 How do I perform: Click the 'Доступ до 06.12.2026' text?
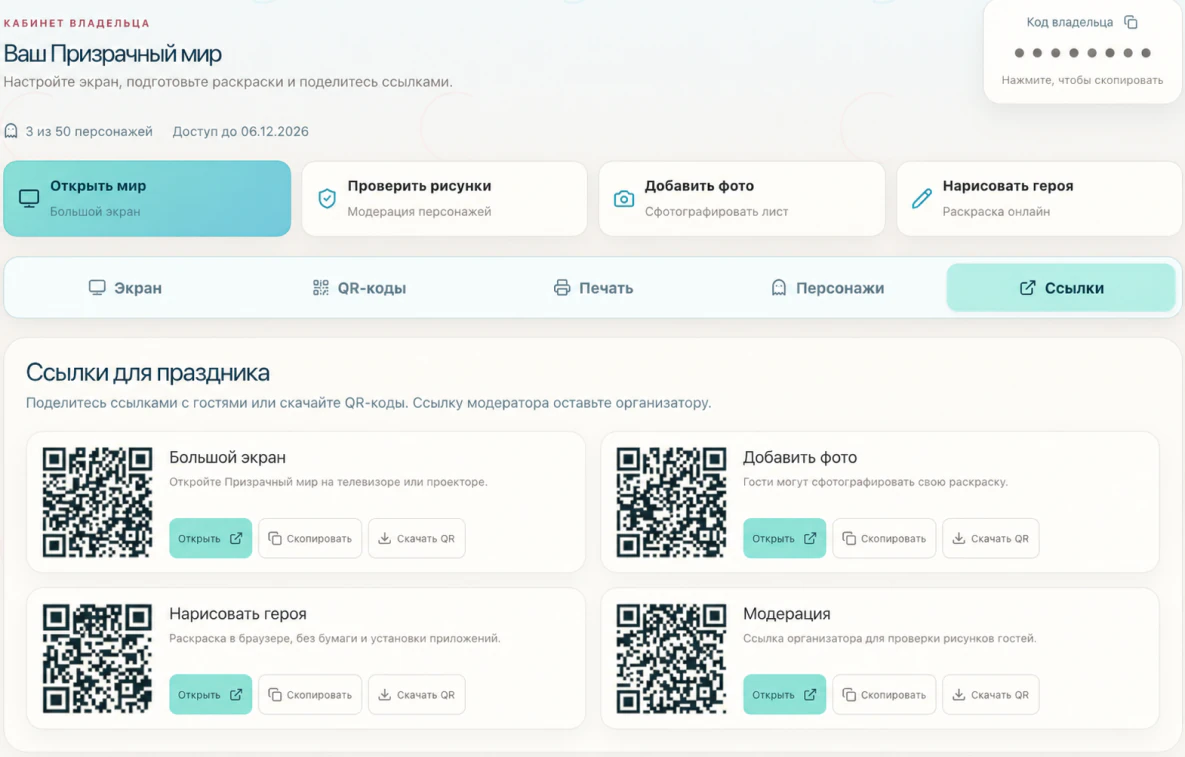click(240, 131)
